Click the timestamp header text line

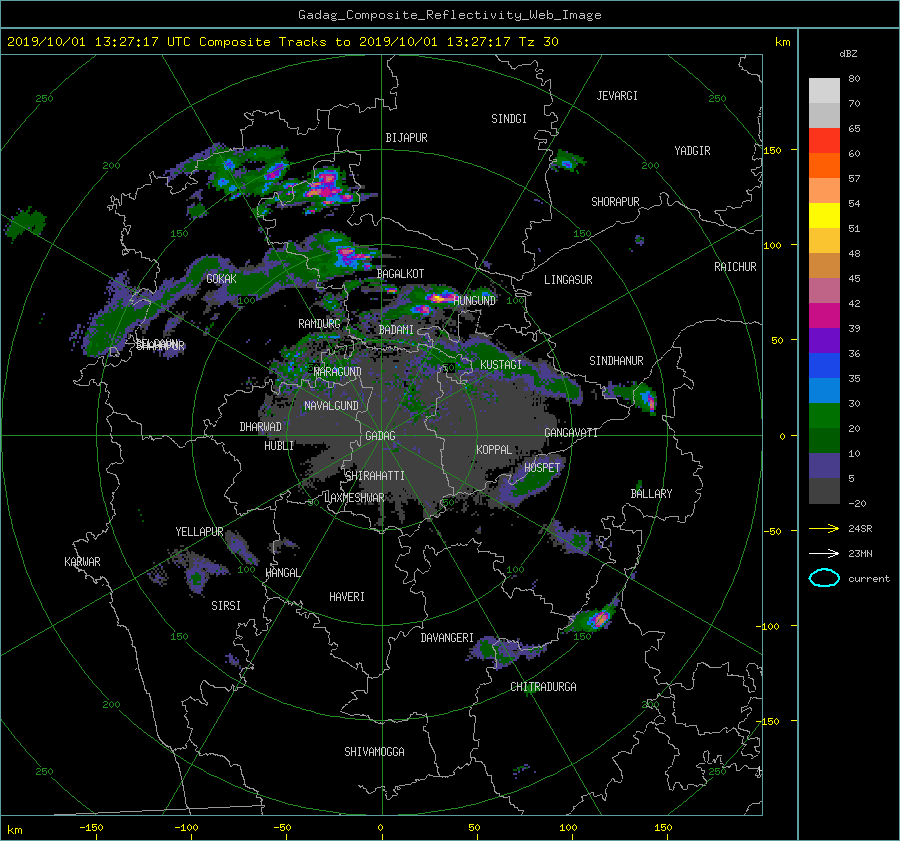click(282, 42)
